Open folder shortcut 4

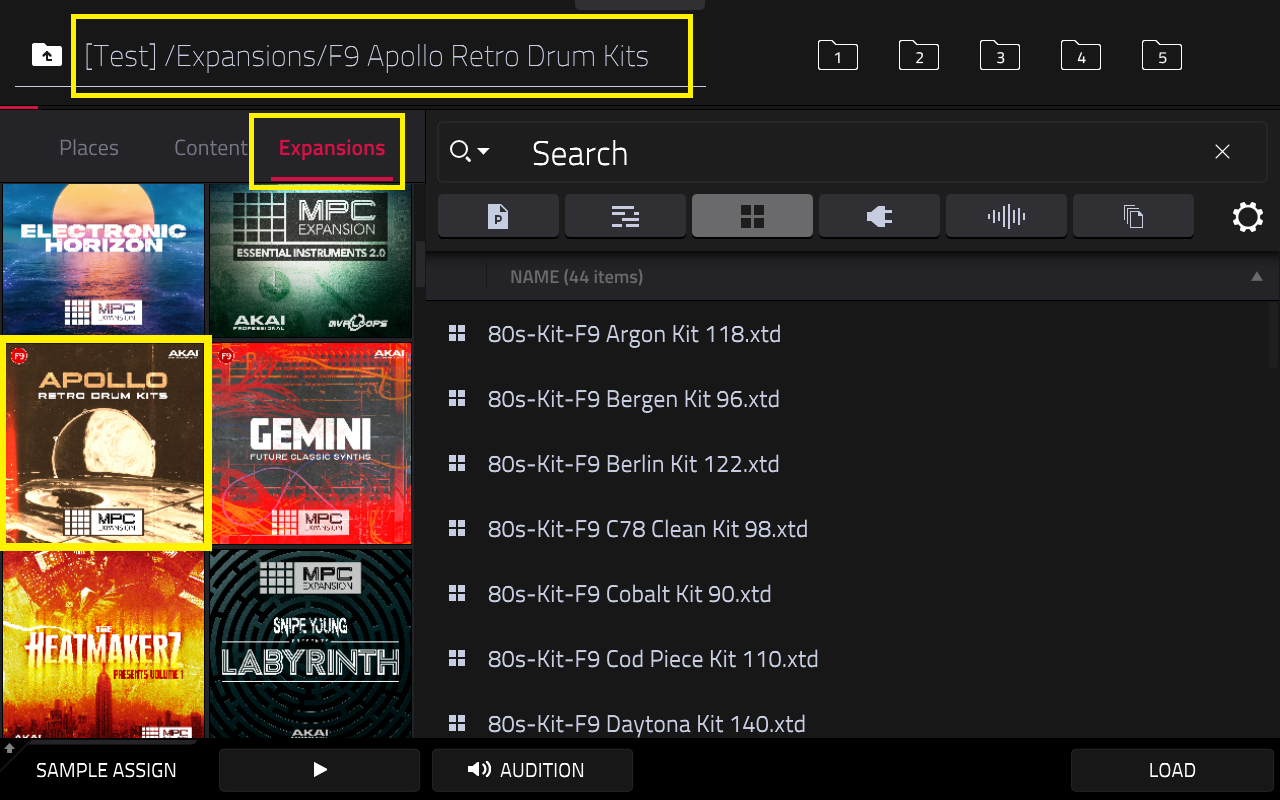[x=1081, y=55]
